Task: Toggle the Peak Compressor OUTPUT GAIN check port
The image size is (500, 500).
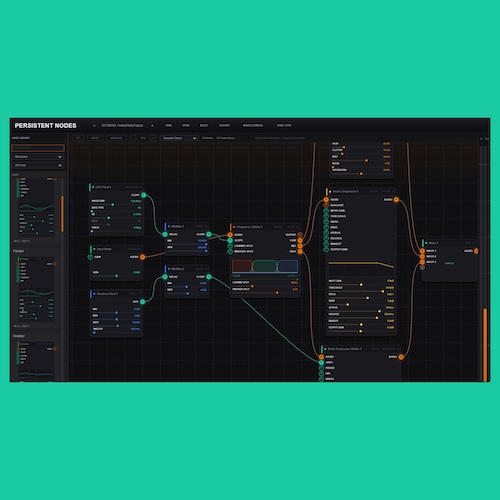Action: pos(326,249)
